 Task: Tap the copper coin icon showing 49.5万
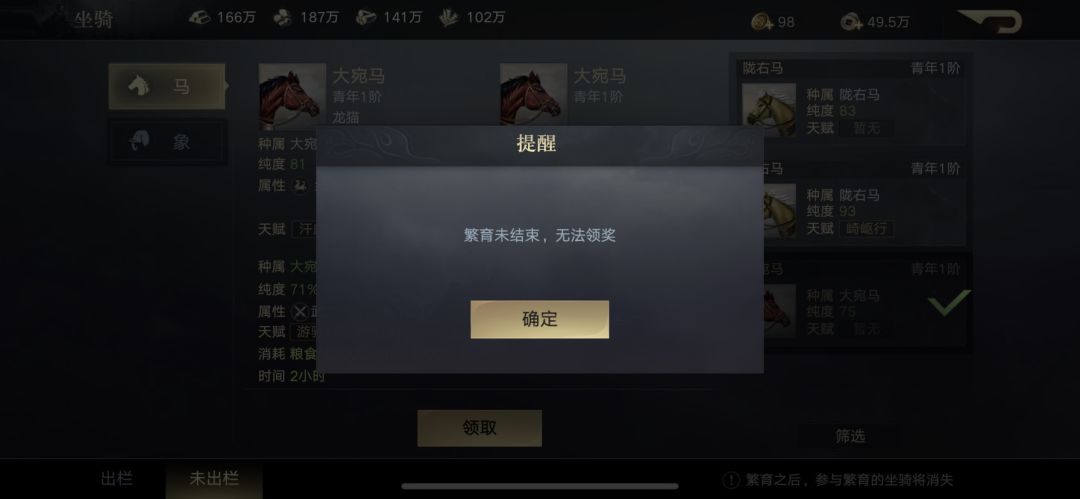pyautogui.click(x=851, y=22)
